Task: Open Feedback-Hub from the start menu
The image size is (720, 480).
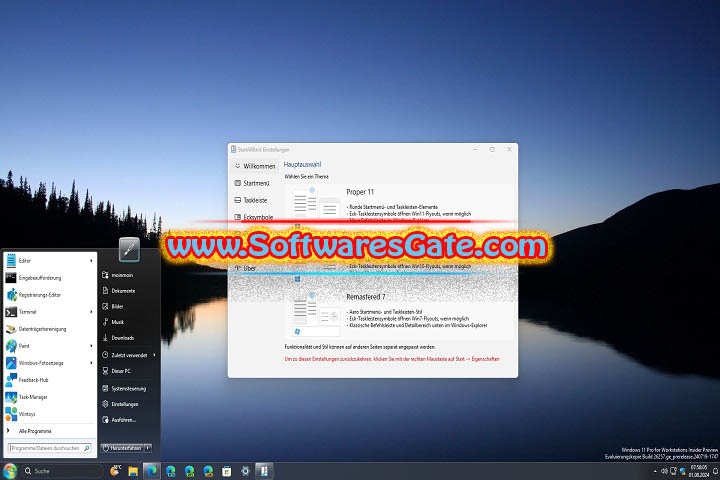Action: pos(50,379)
